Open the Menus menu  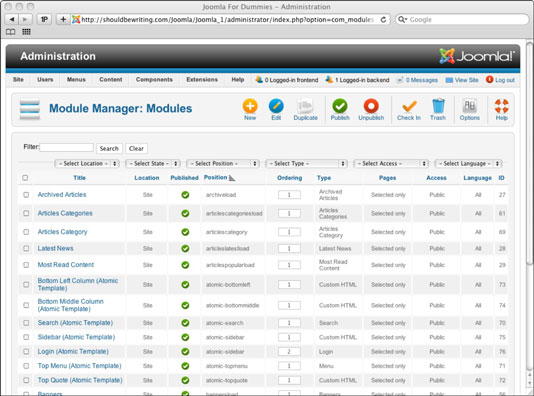pos(76,80)
